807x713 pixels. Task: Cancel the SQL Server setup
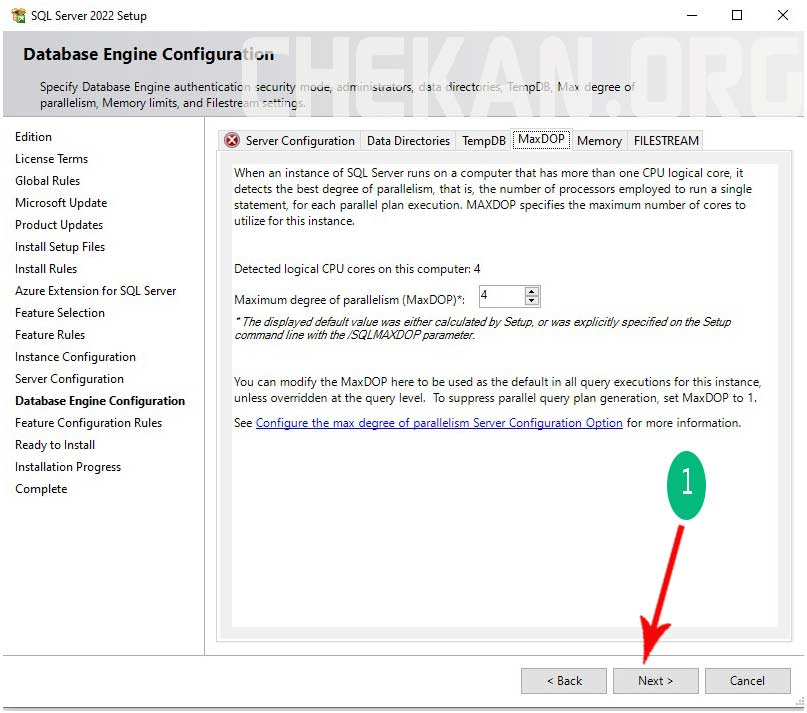pos(747,681)
